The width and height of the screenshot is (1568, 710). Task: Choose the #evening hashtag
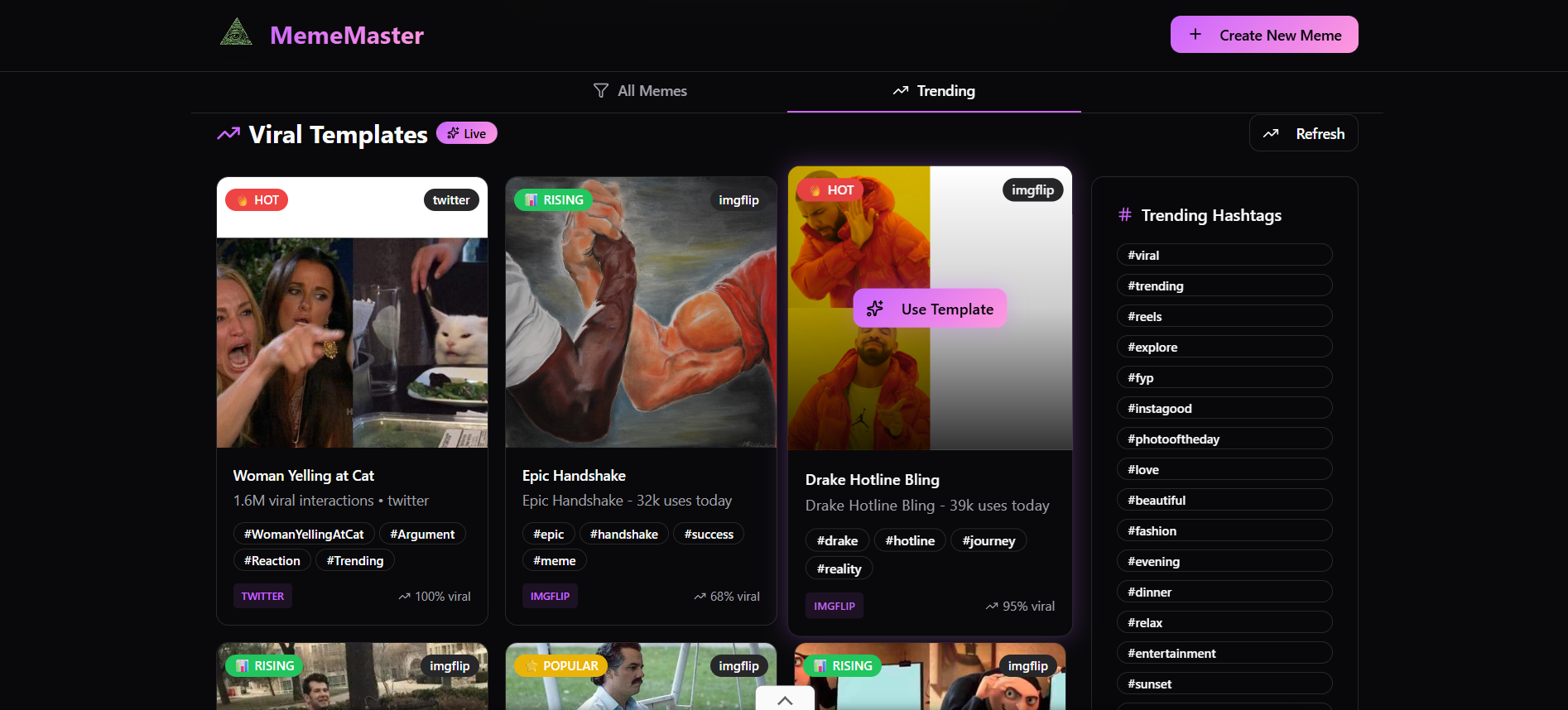[1224, 561]
